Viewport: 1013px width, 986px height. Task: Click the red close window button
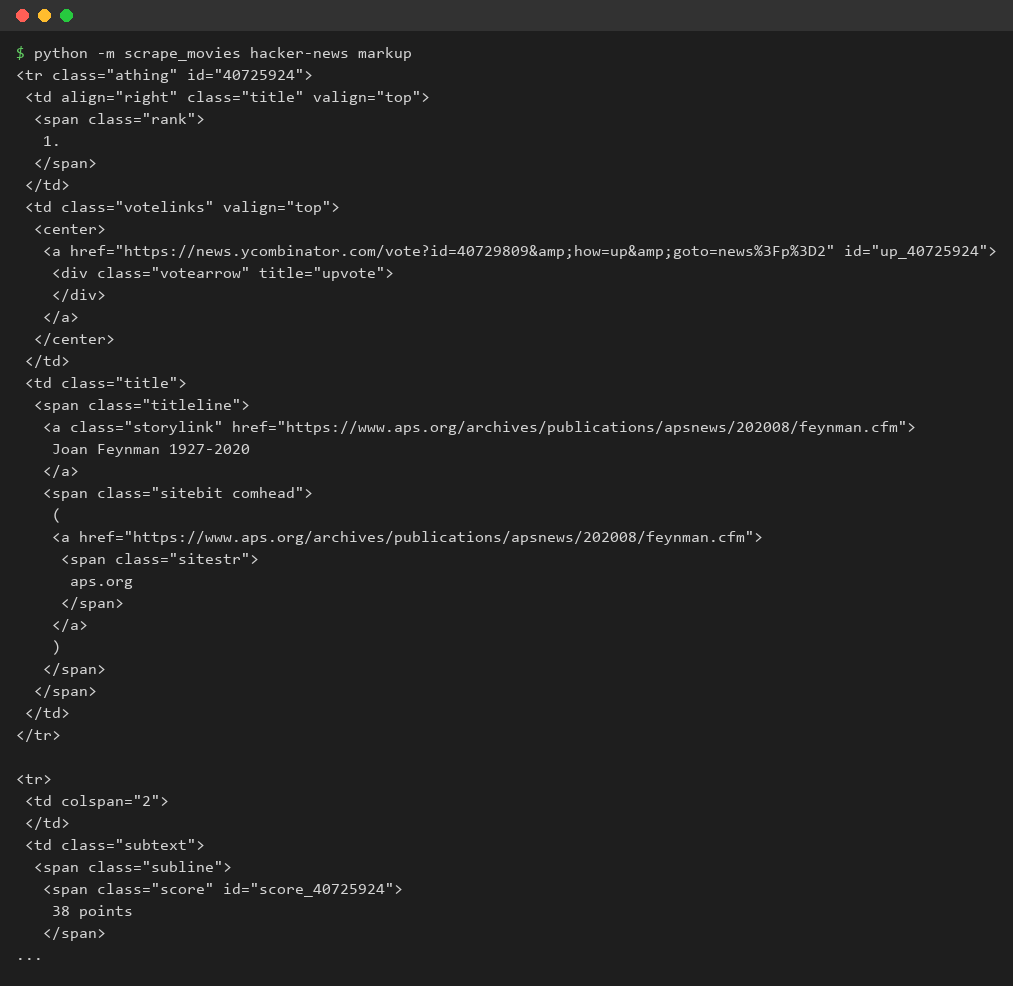pos(23,16)
